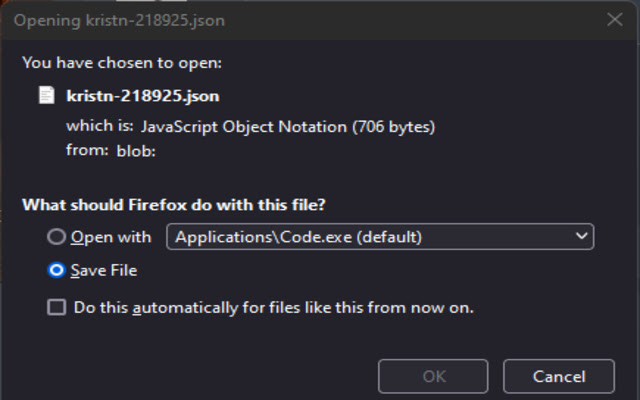Click the "You have chosen to open" text
This screenshot has height=400, width=640.
(121, 62)
